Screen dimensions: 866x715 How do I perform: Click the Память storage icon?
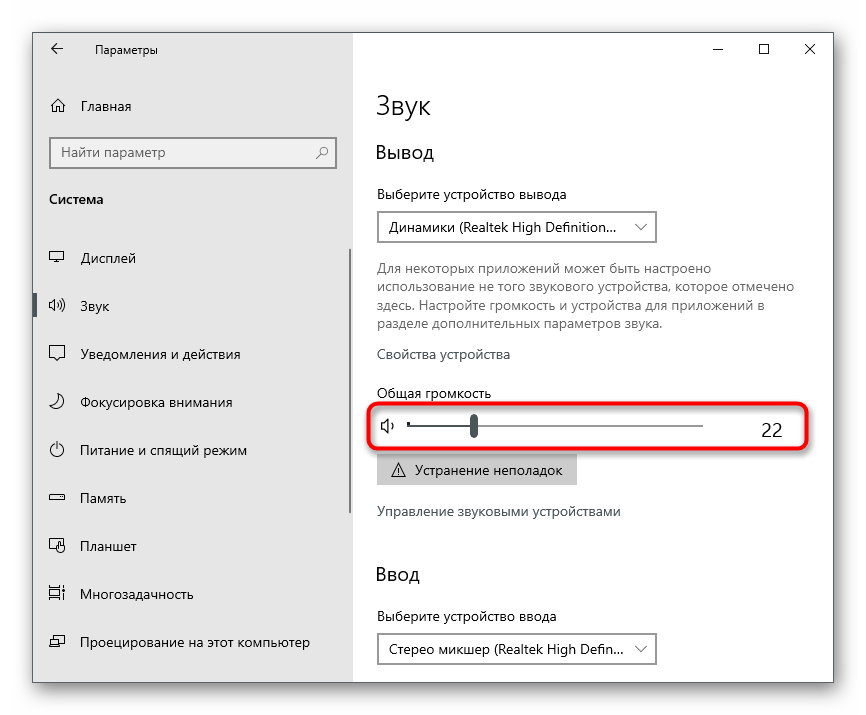coord(58,498)
